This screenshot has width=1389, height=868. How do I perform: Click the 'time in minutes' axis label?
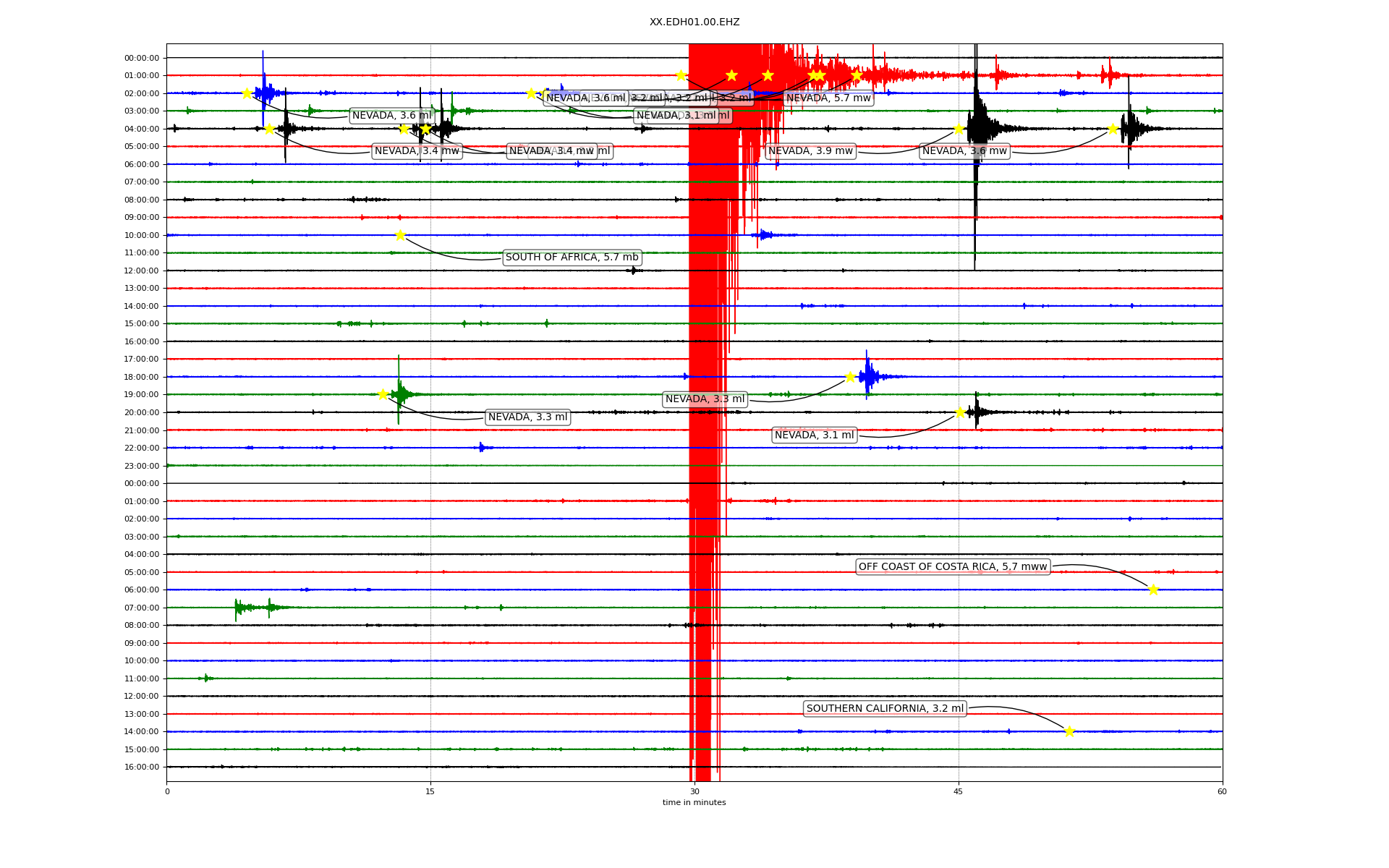[694, 803]
